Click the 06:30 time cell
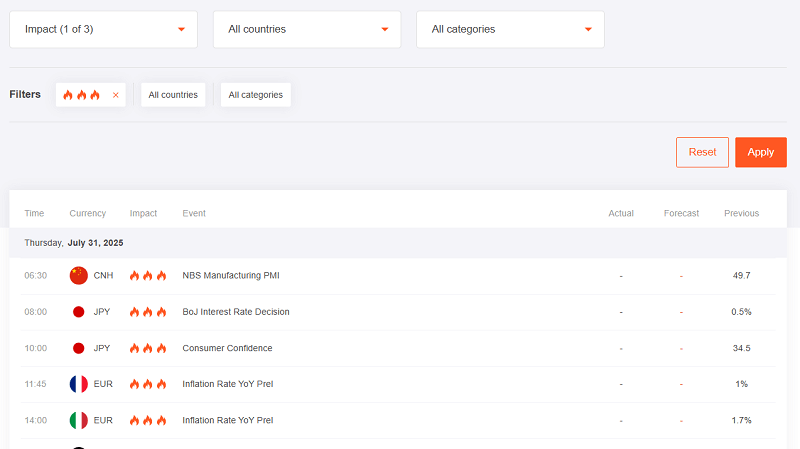 [x=36, y=276]
